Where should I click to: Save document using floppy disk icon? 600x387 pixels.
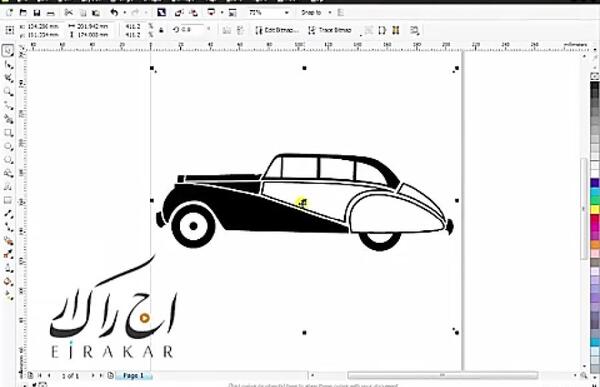click(x=37, y=13)
